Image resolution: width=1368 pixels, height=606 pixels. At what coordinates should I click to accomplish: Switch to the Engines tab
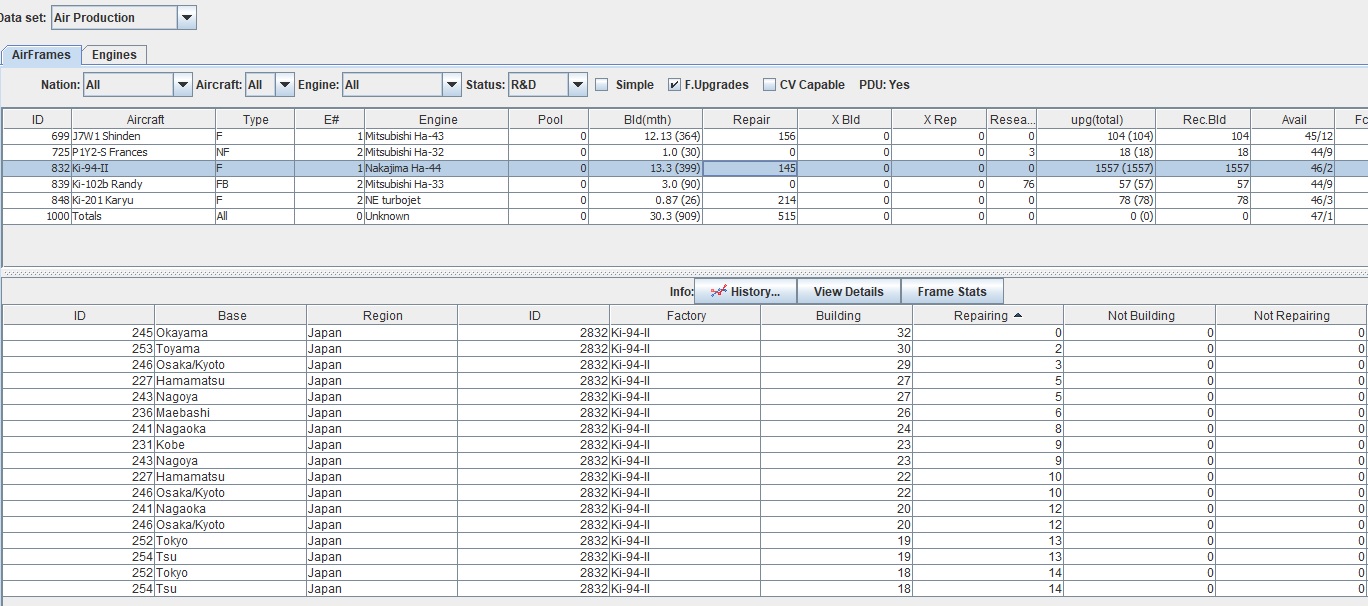(114, 55)
